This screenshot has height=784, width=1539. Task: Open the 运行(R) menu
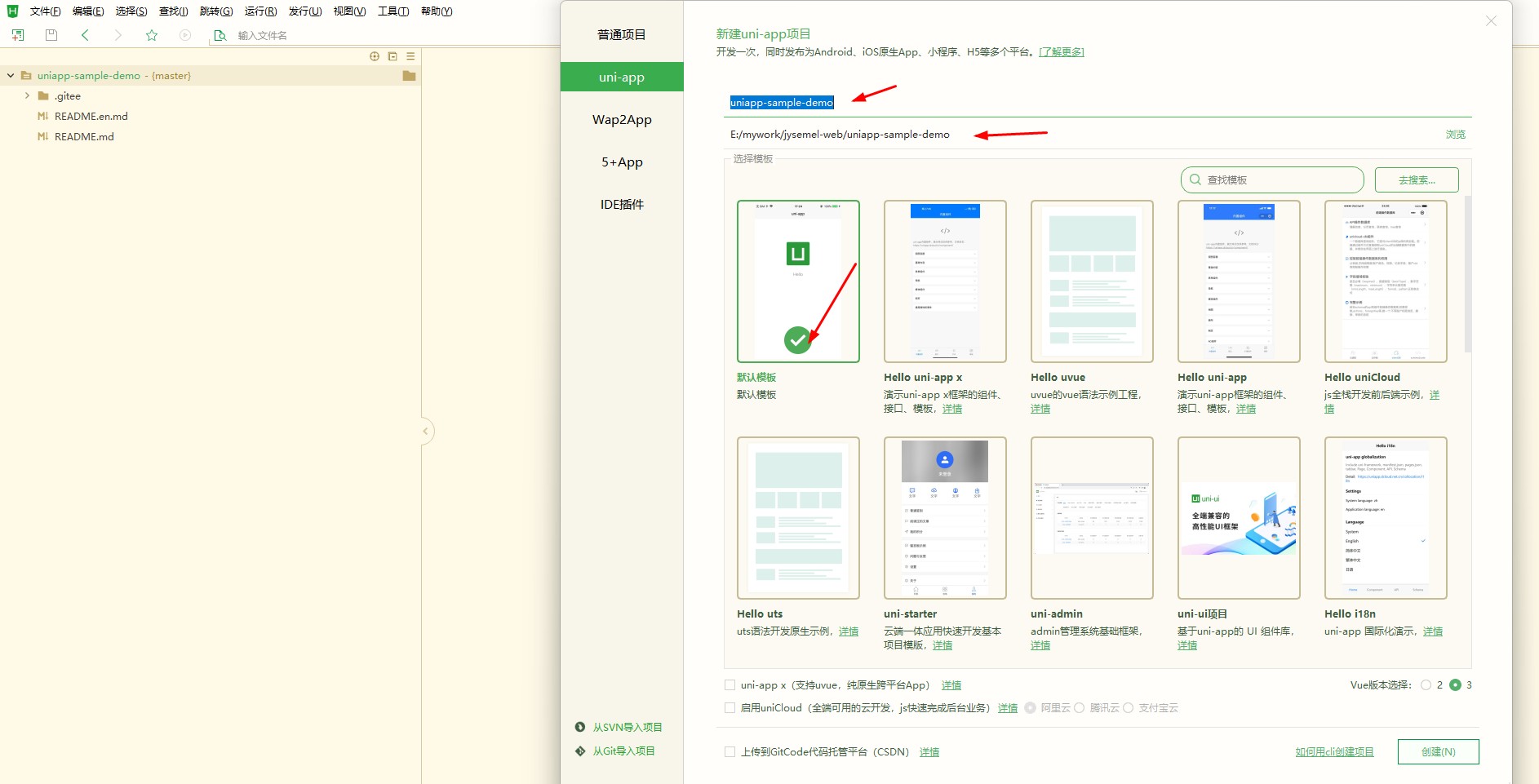(260, 11)
